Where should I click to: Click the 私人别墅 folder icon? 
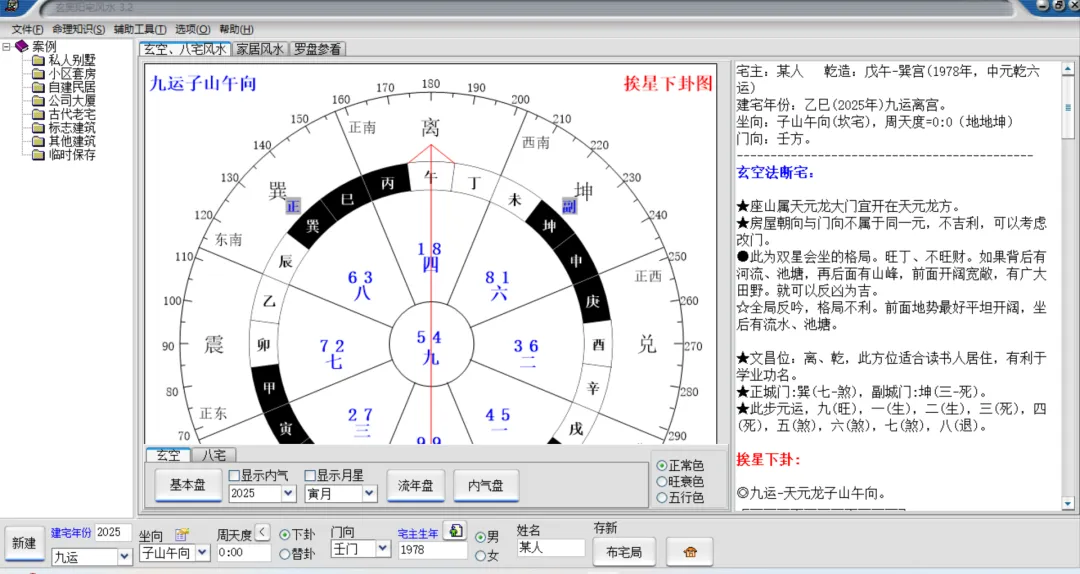click(39, 60)
